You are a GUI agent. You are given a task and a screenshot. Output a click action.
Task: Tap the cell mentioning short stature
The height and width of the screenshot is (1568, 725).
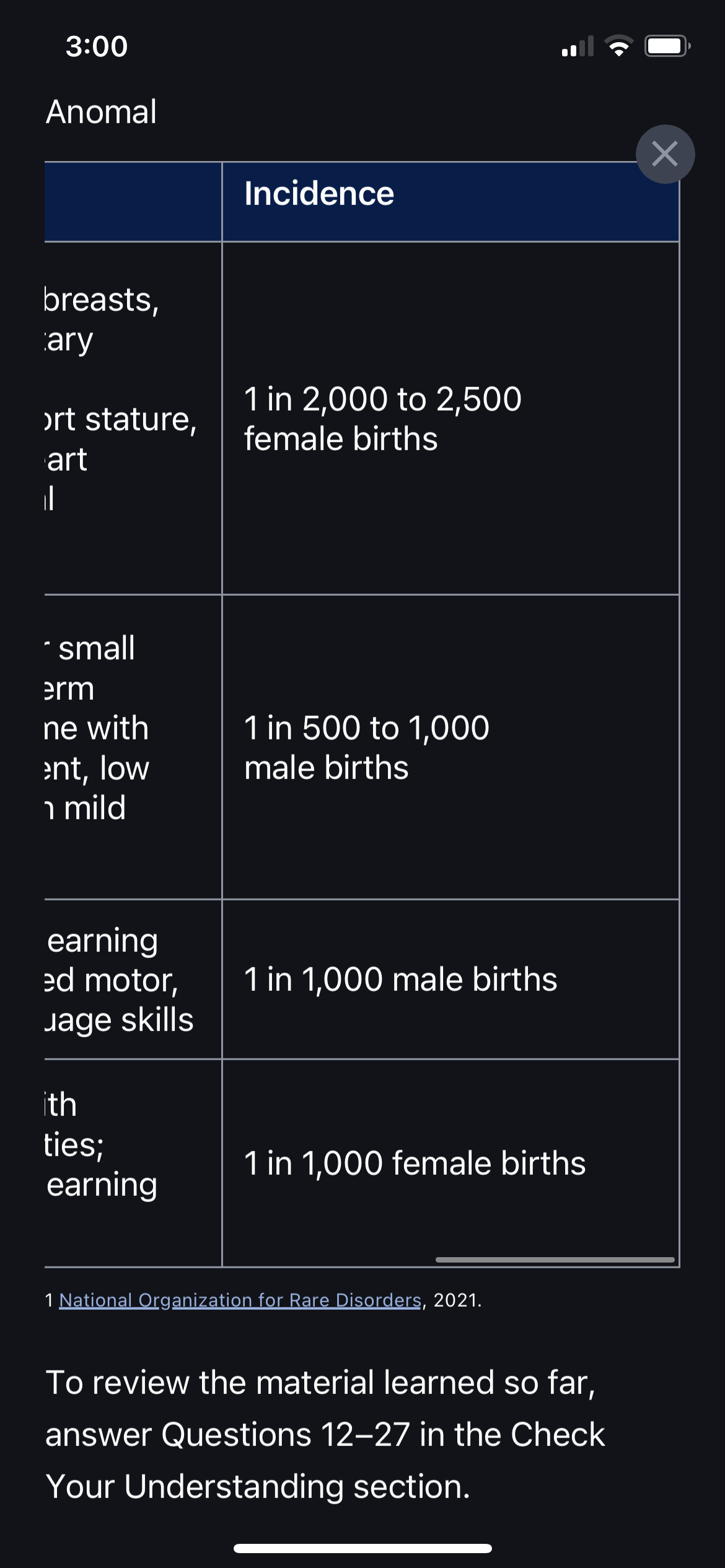click(133, 418)
